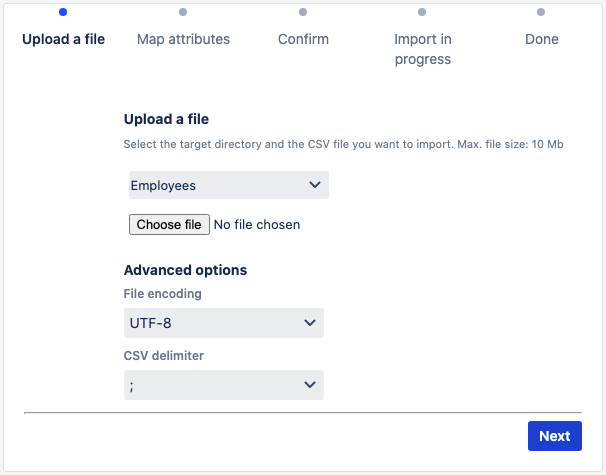The height and width of the screenshot is (475, 606).
Task: Click the CSV delimiter label
Action: [164, 355]
